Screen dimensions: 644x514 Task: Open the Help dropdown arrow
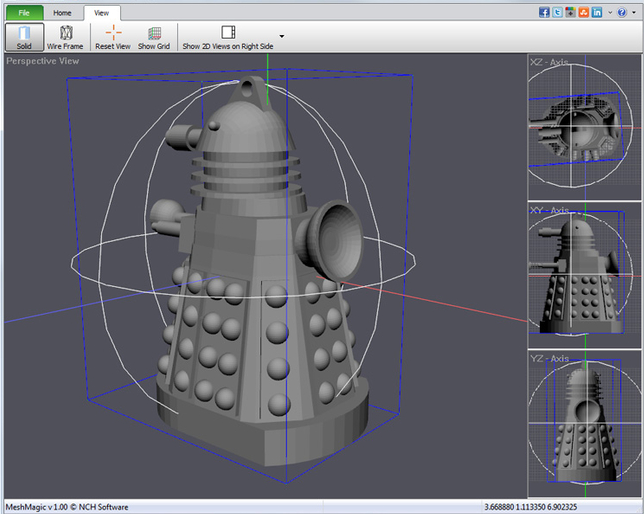coord(634,12)
